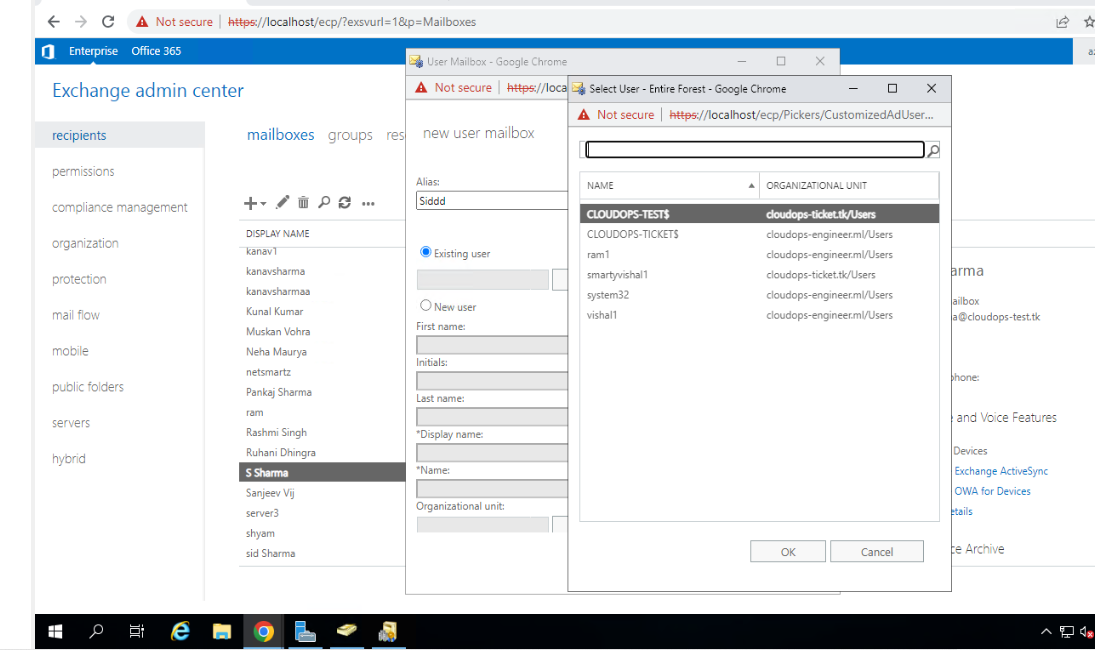Switch to the groups tab

[350, 135]
